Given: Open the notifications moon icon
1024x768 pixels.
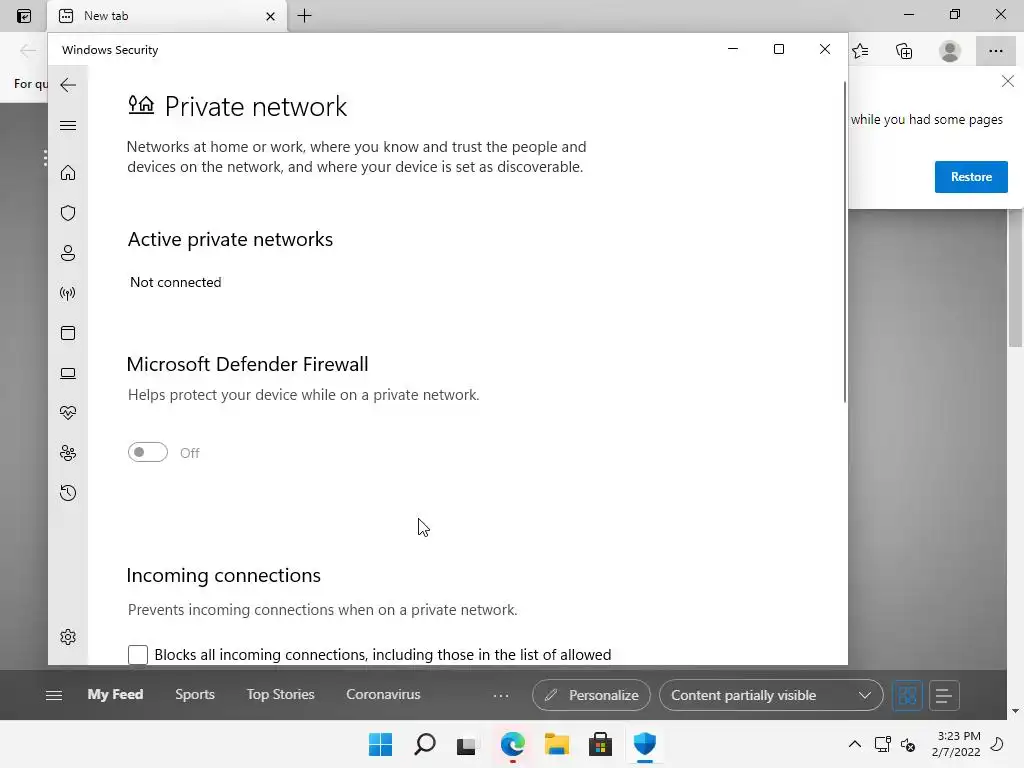Looking at the screenshot, I should coord(997,744).
